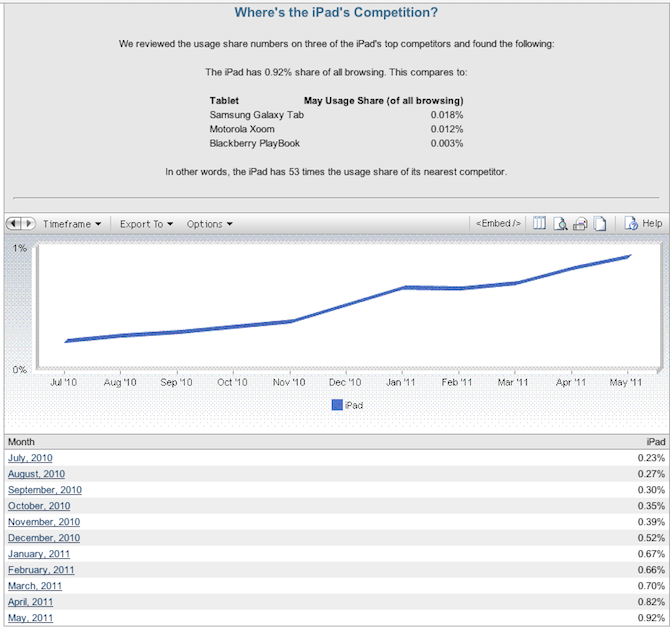Click the printer icon
Viewport: 670px width, 631px height.
point(580,224)
